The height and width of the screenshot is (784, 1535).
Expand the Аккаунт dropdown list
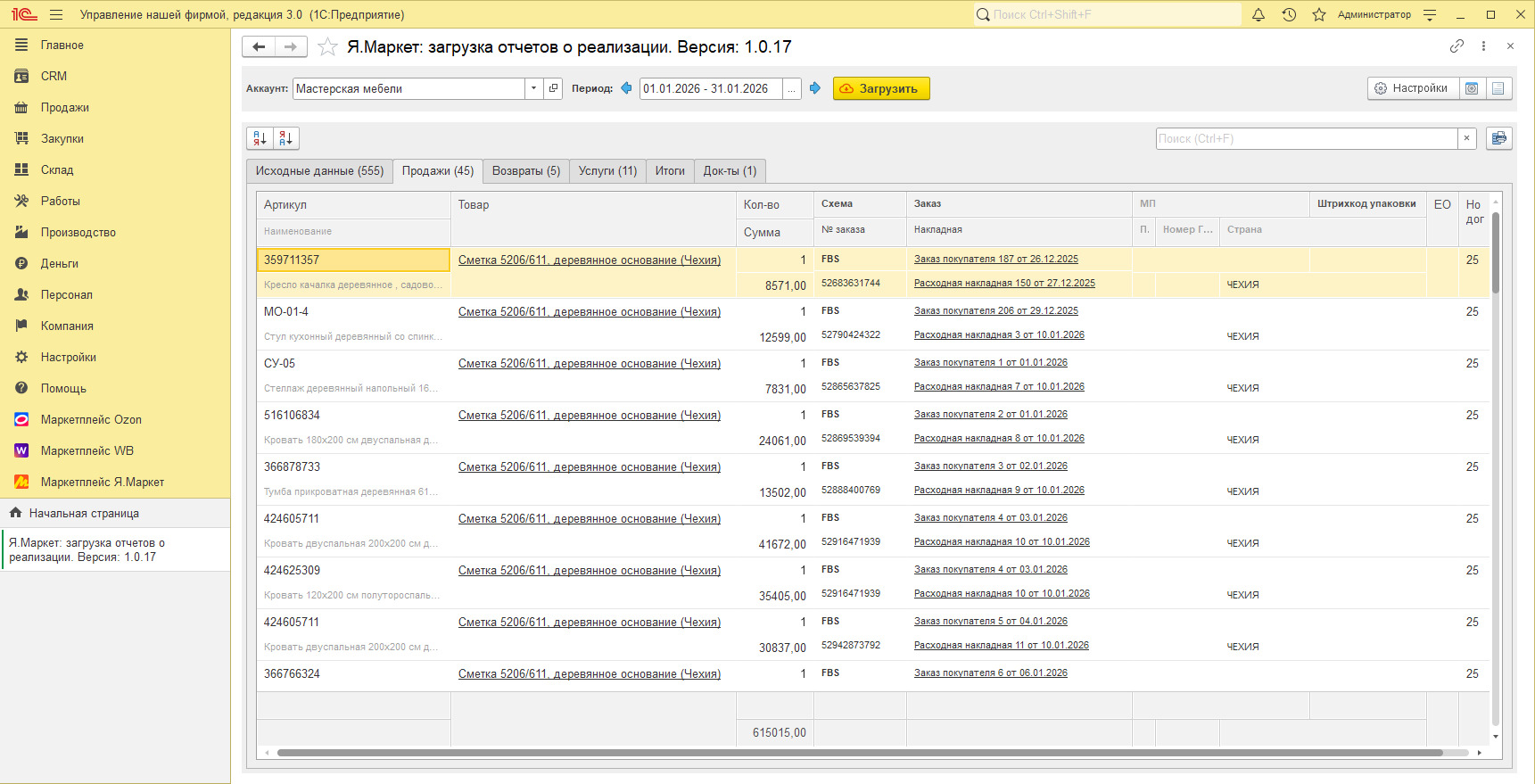click(x=533, y=88)
